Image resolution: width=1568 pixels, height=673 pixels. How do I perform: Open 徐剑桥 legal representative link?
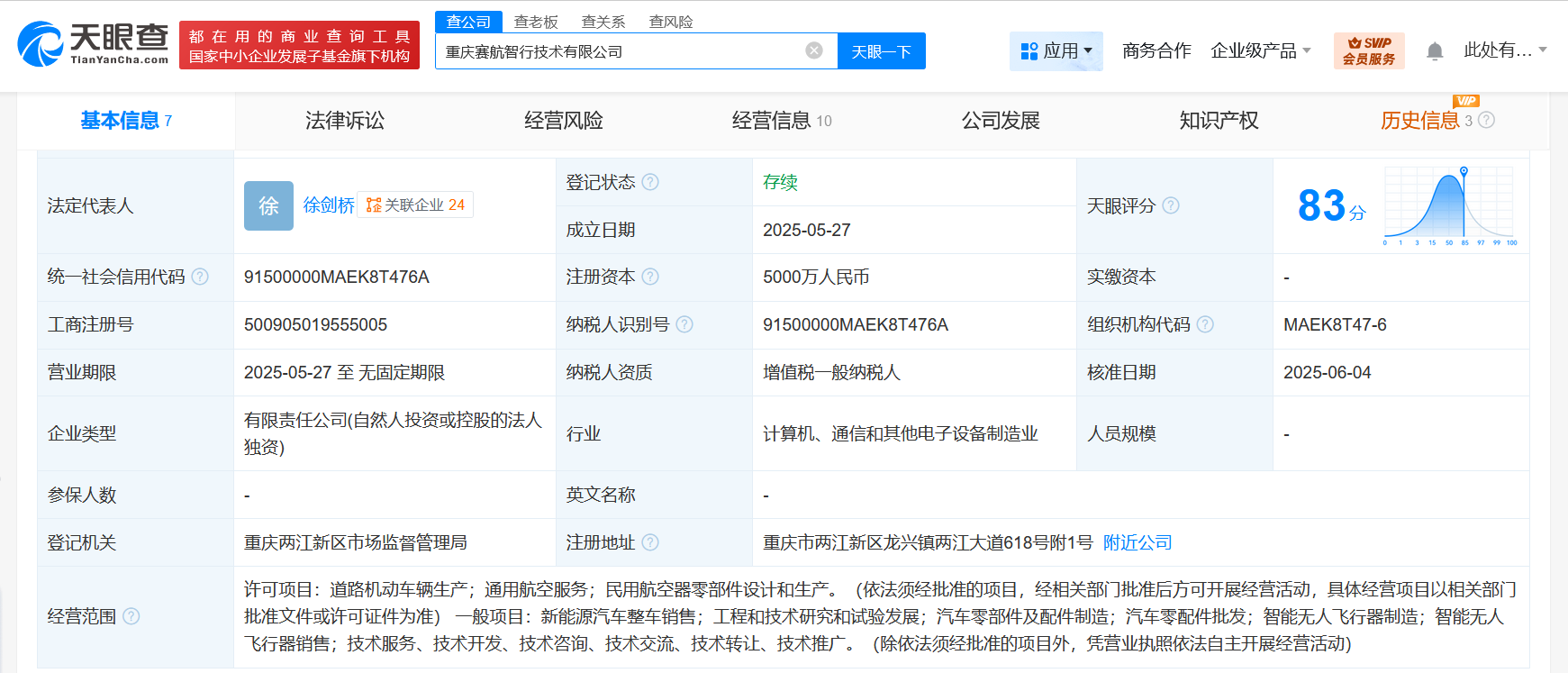click(x=329, y=205)
